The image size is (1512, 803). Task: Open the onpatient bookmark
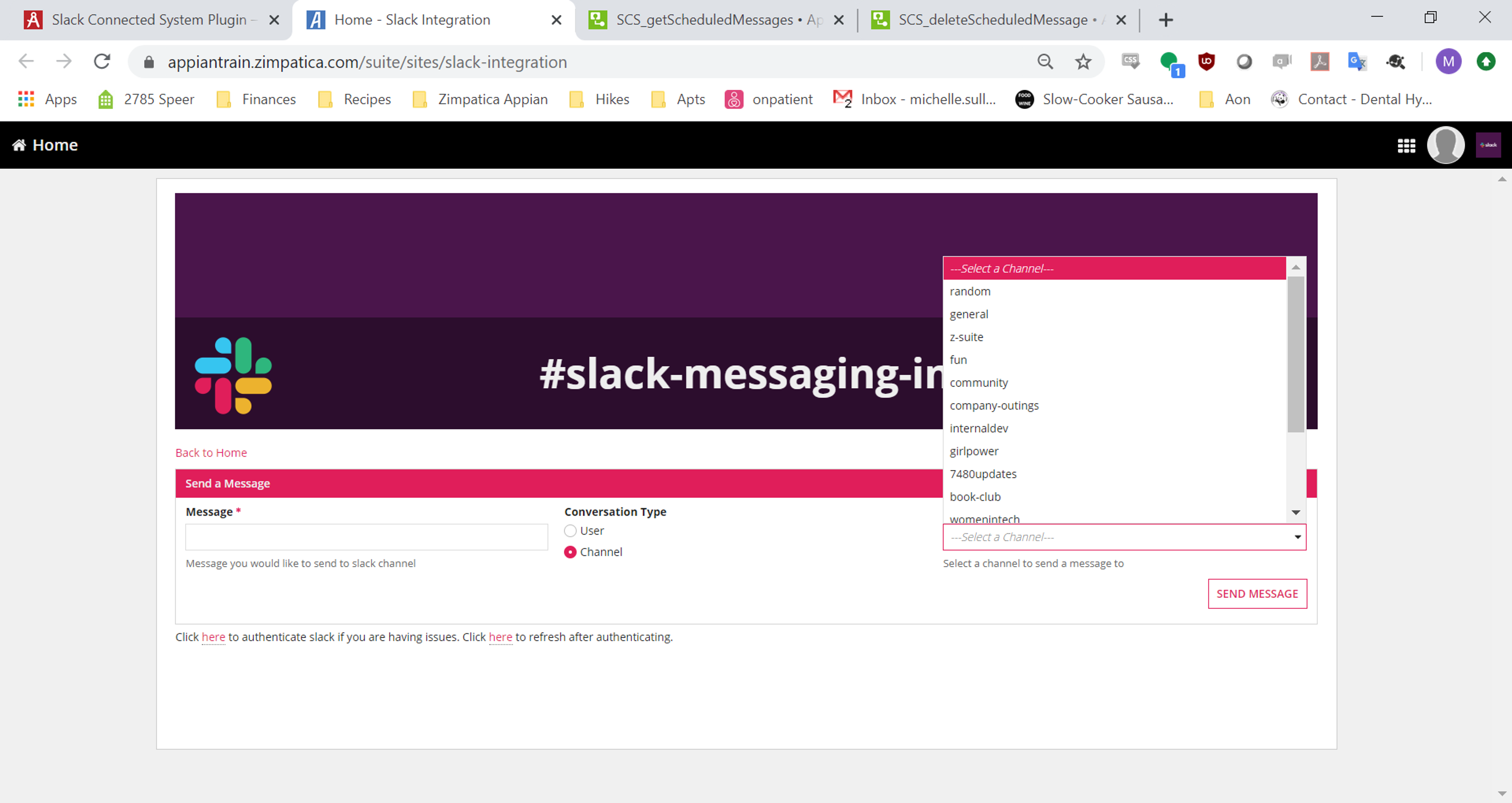[768, 99]
